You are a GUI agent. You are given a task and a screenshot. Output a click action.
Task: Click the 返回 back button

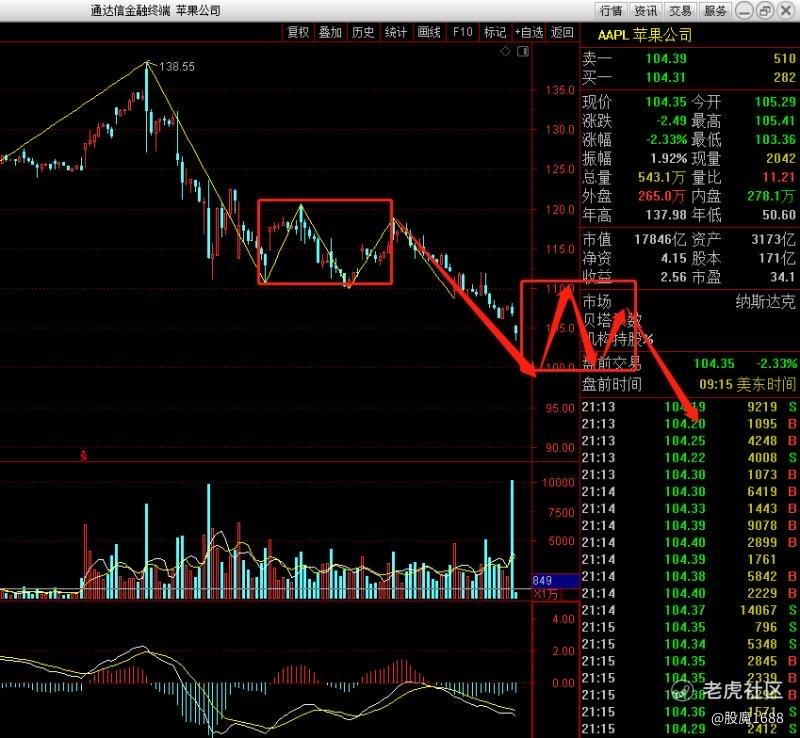point(562,32)
